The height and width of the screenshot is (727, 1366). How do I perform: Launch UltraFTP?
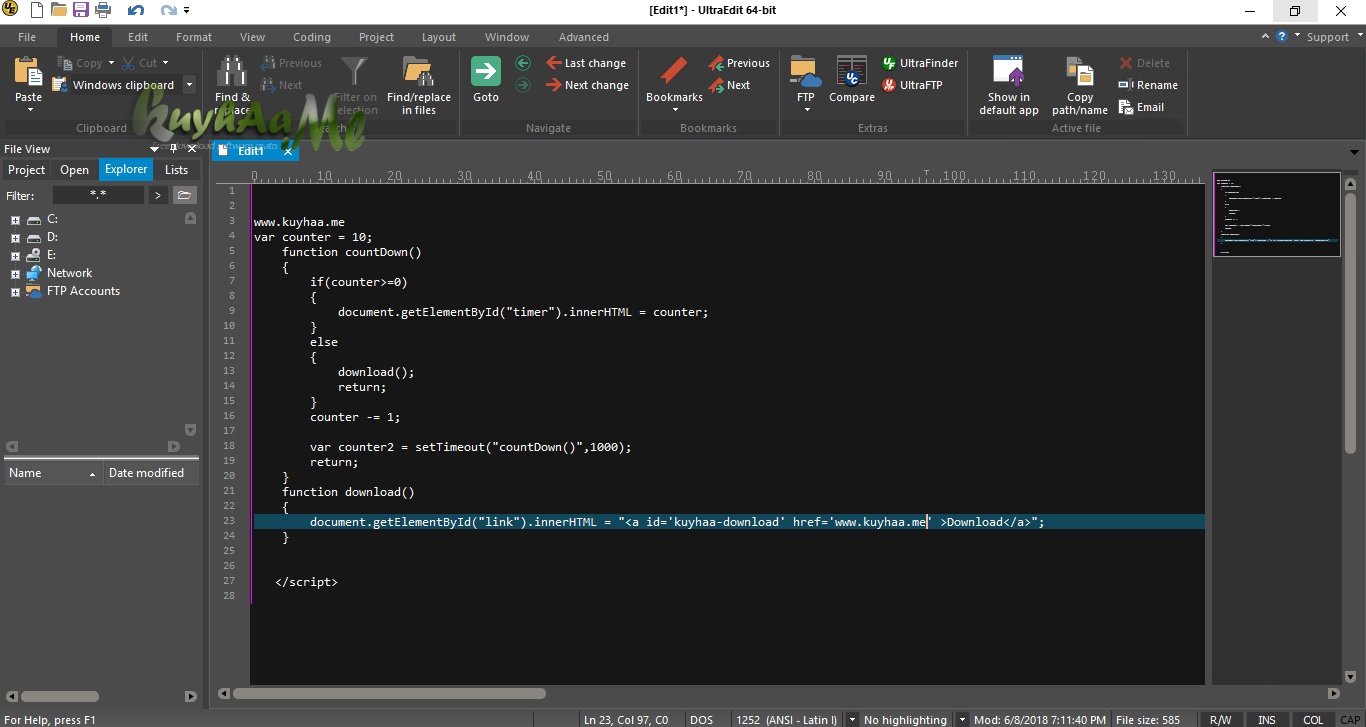[912, 85]
